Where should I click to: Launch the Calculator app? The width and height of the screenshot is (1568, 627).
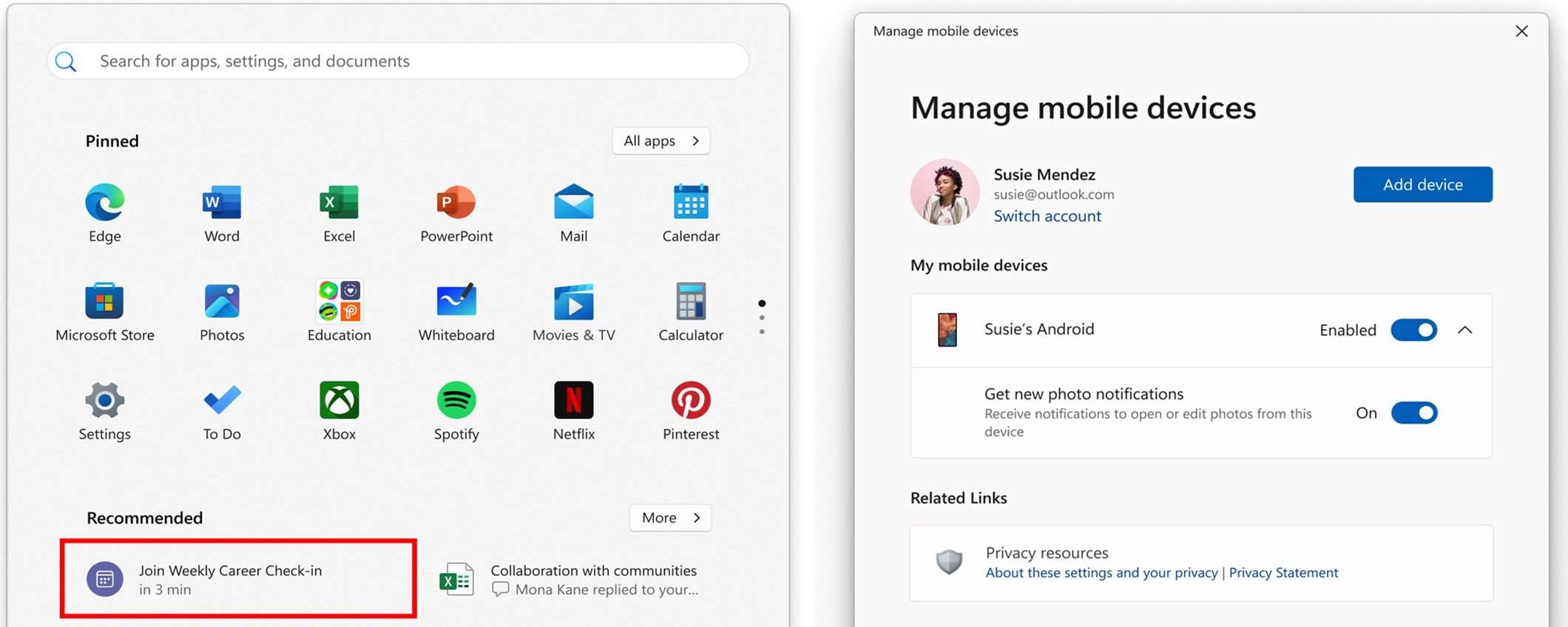[x=691, y=312]
